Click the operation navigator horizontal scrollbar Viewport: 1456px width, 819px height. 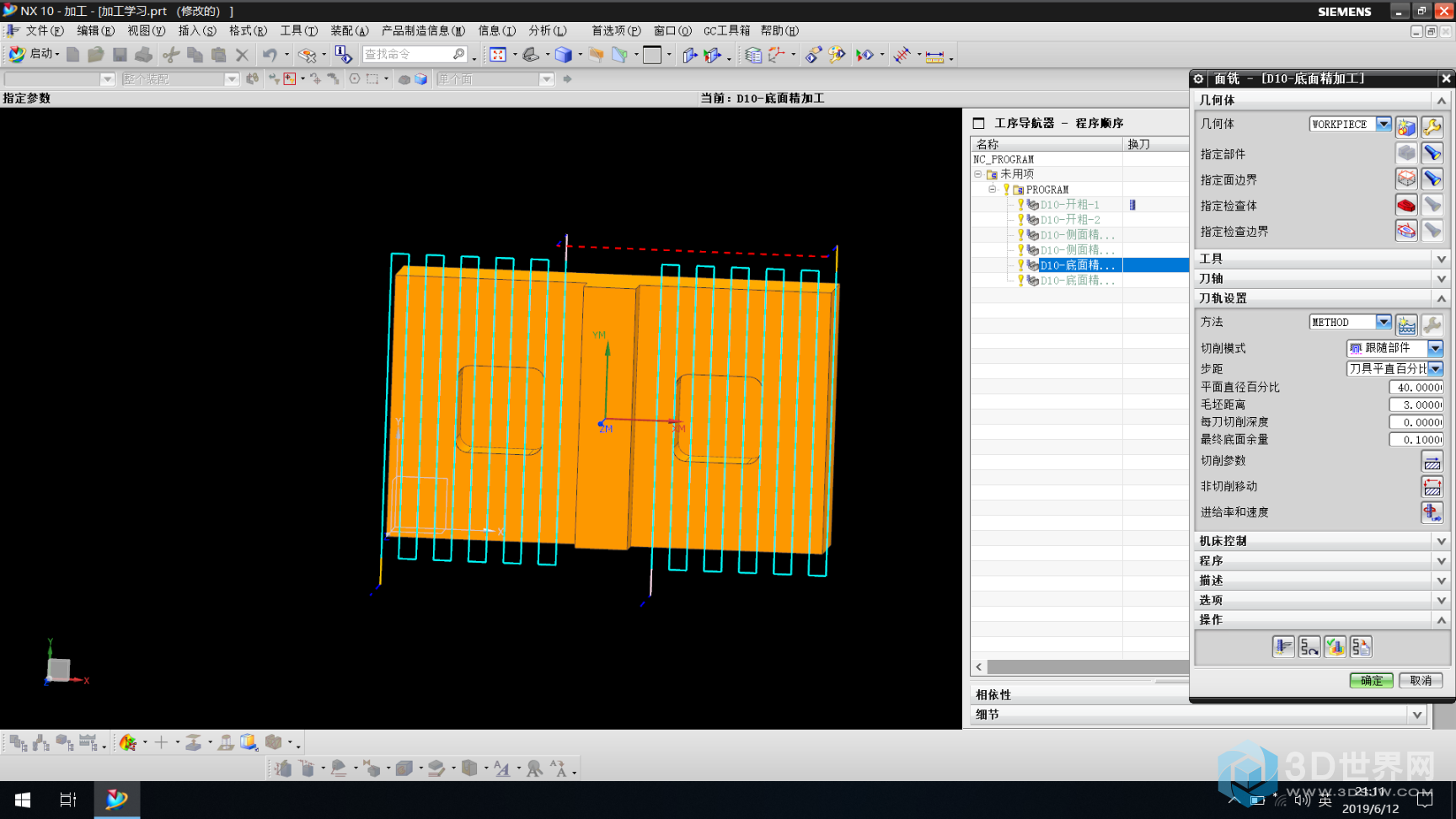pyautogui.click(x=1087, y=666)
